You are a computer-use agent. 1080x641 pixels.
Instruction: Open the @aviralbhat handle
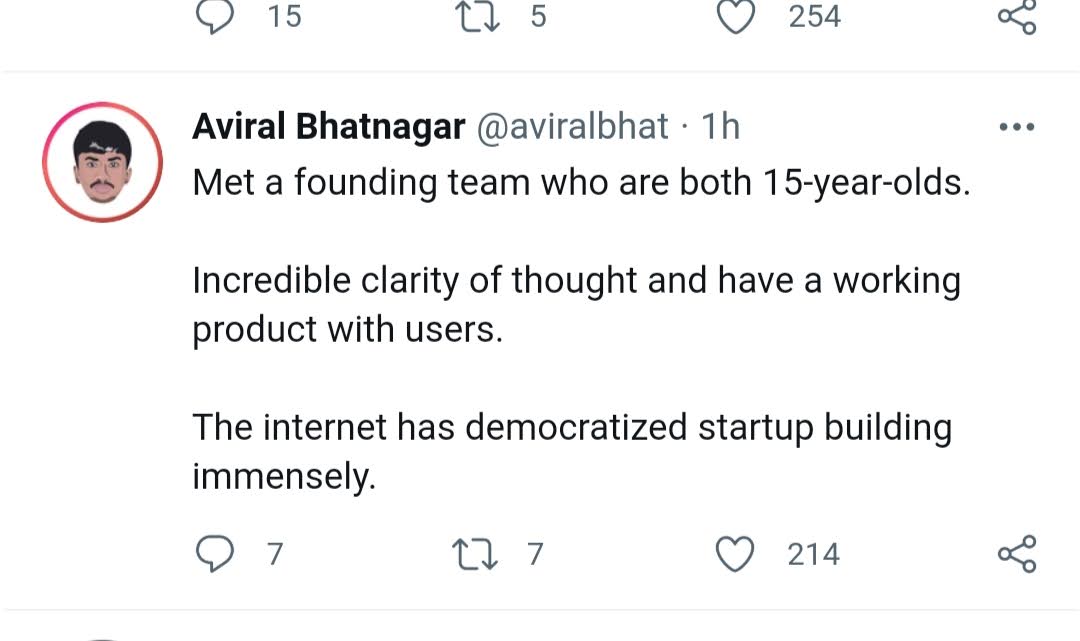[x=572, y=127]
